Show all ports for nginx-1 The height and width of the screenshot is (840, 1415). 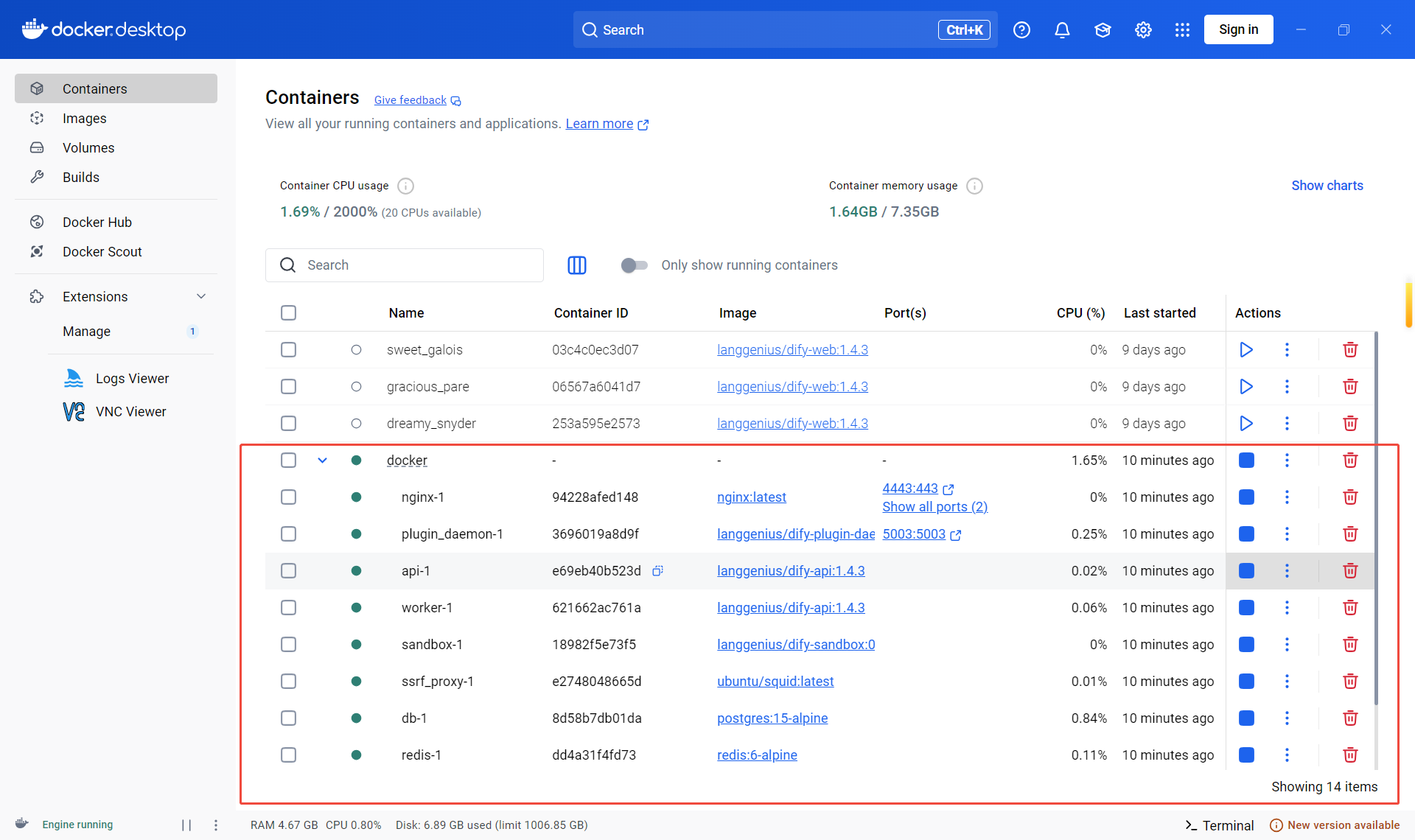click(x=934, y=507)
